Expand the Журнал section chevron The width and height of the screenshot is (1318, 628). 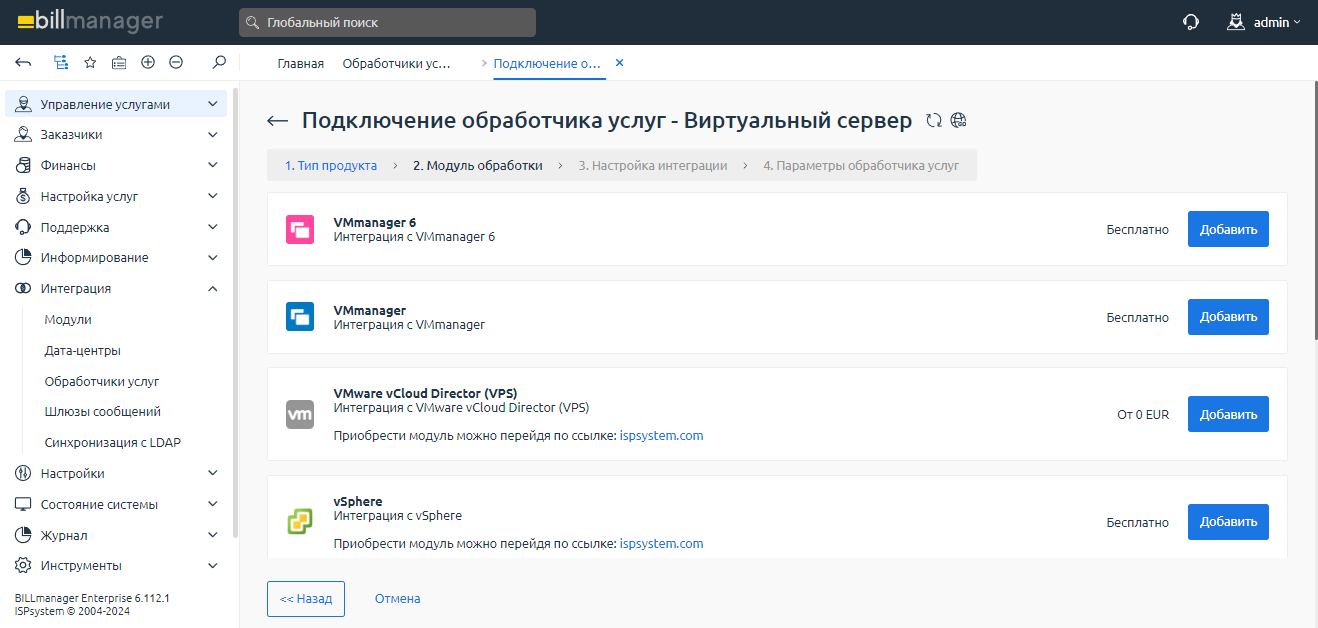[212, 535]
